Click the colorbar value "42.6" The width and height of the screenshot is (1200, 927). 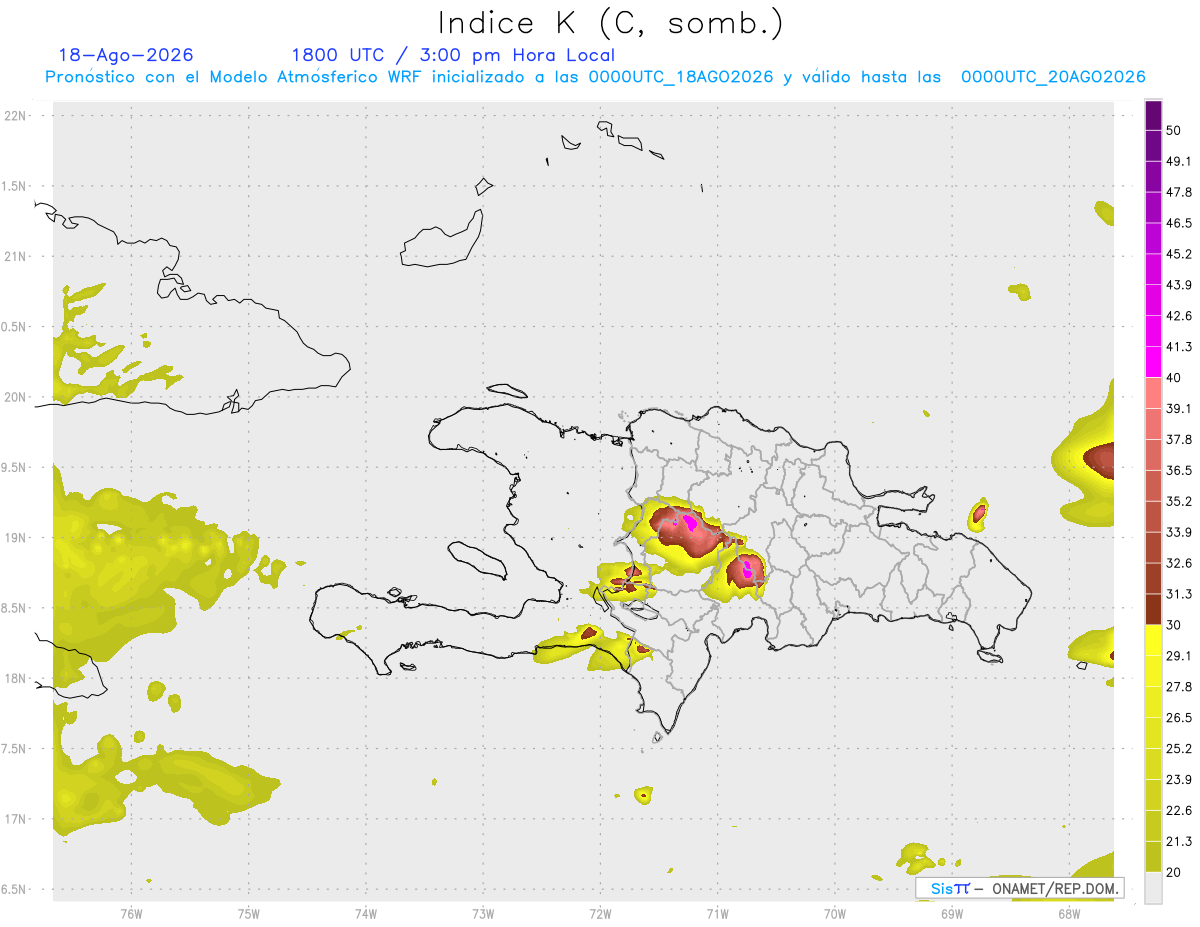tap(1178, 316)
